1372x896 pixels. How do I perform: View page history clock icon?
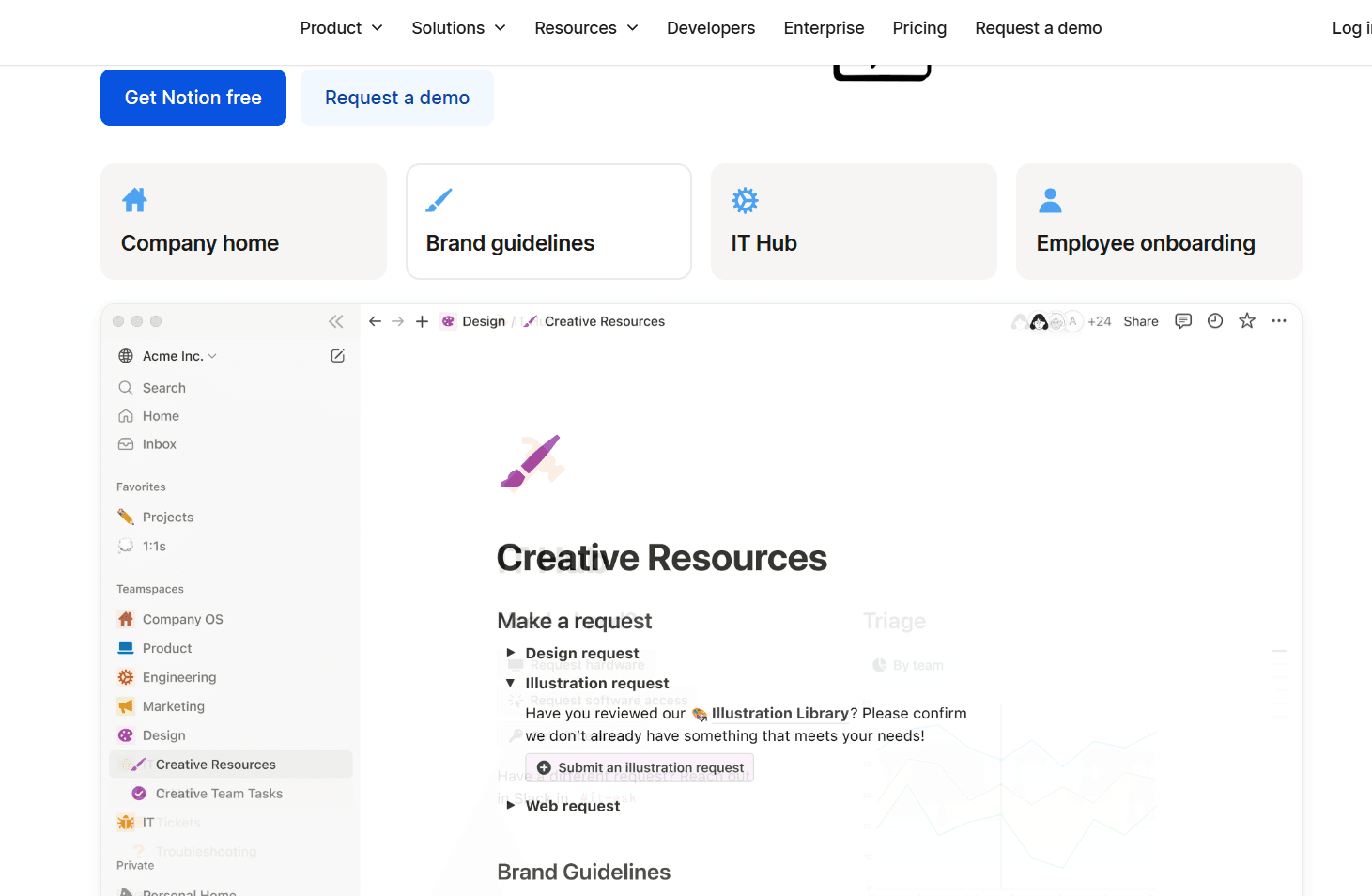tap(1215, 321)
